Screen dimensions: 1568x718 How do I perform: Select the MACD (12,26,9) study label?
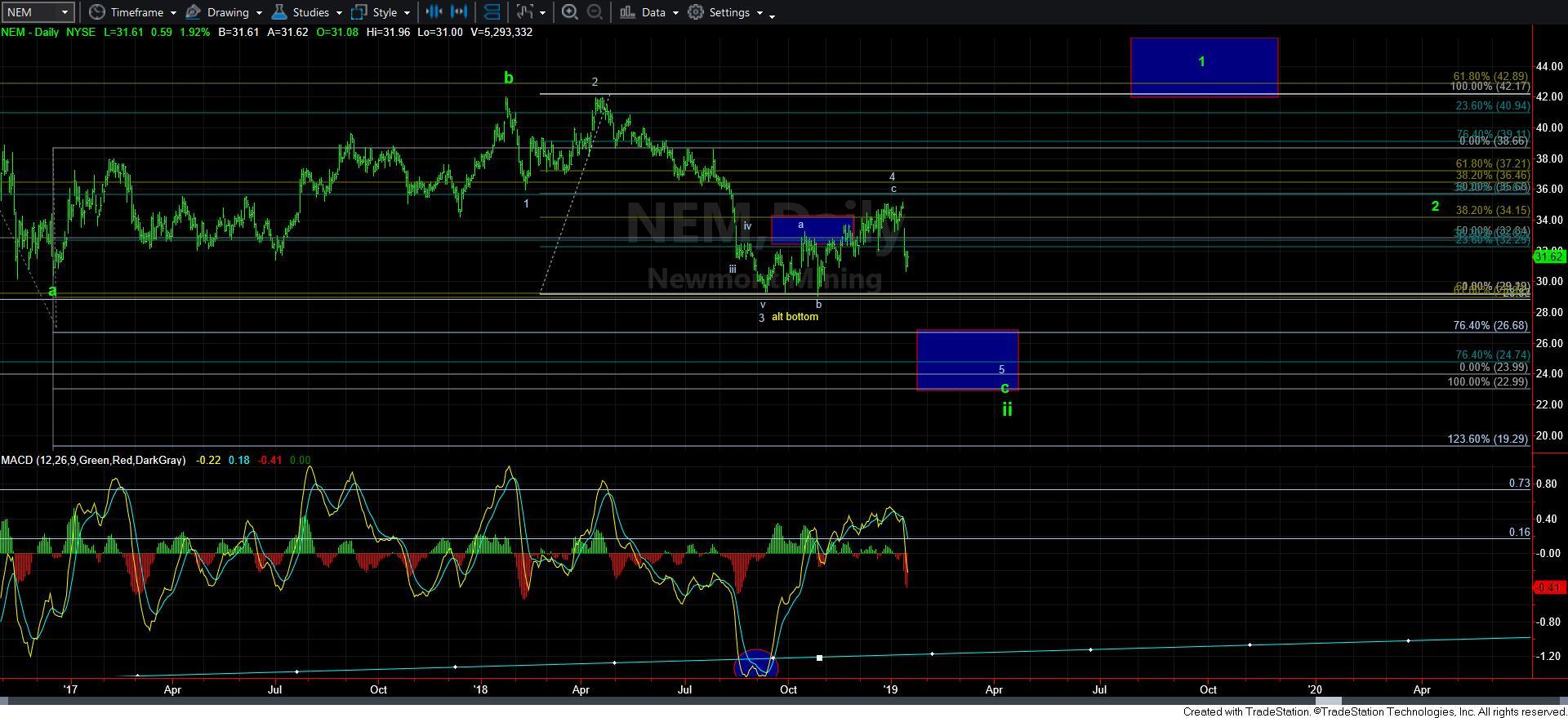(x=93, y=460)
